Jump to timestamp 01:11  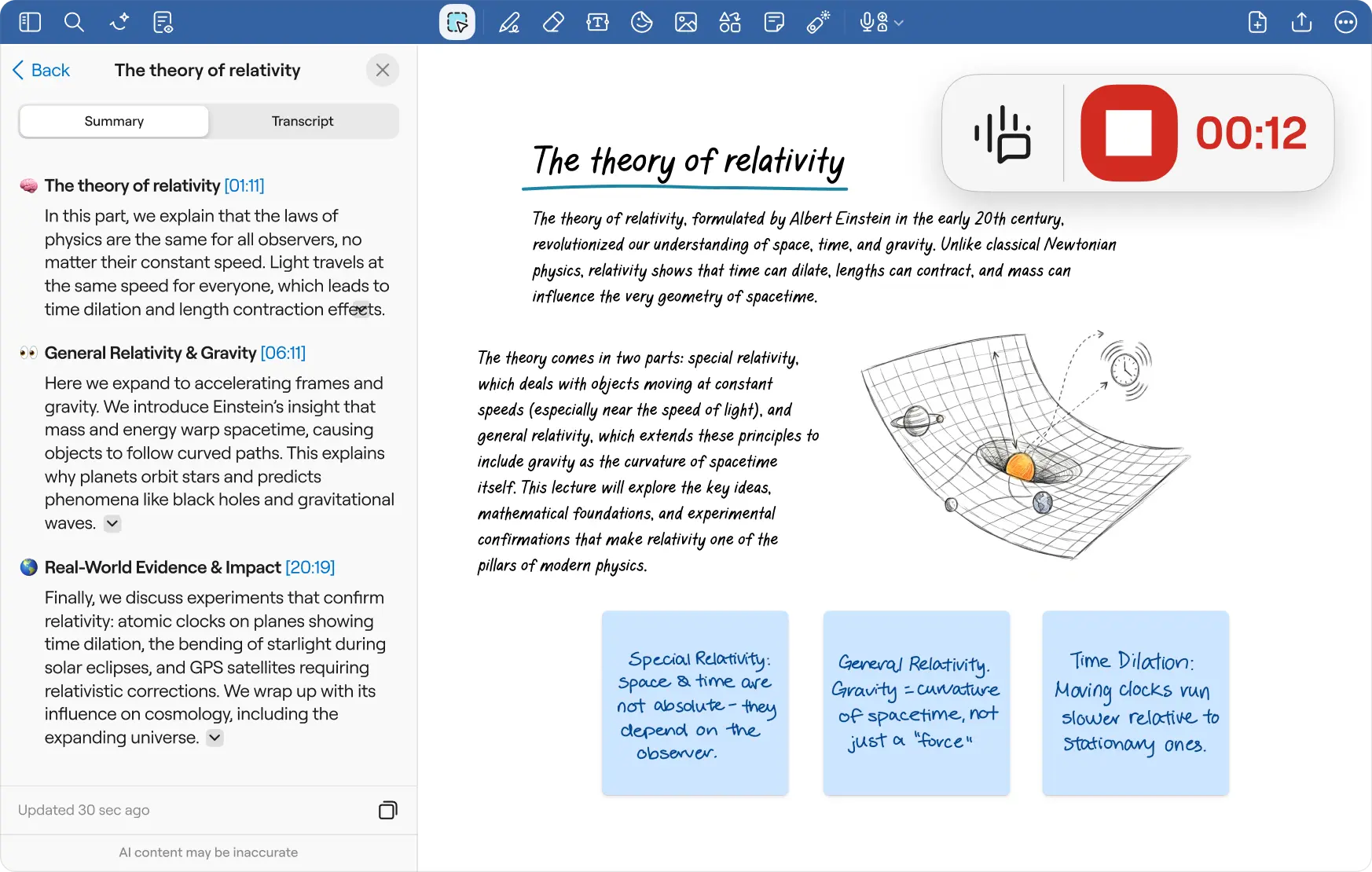244,185
